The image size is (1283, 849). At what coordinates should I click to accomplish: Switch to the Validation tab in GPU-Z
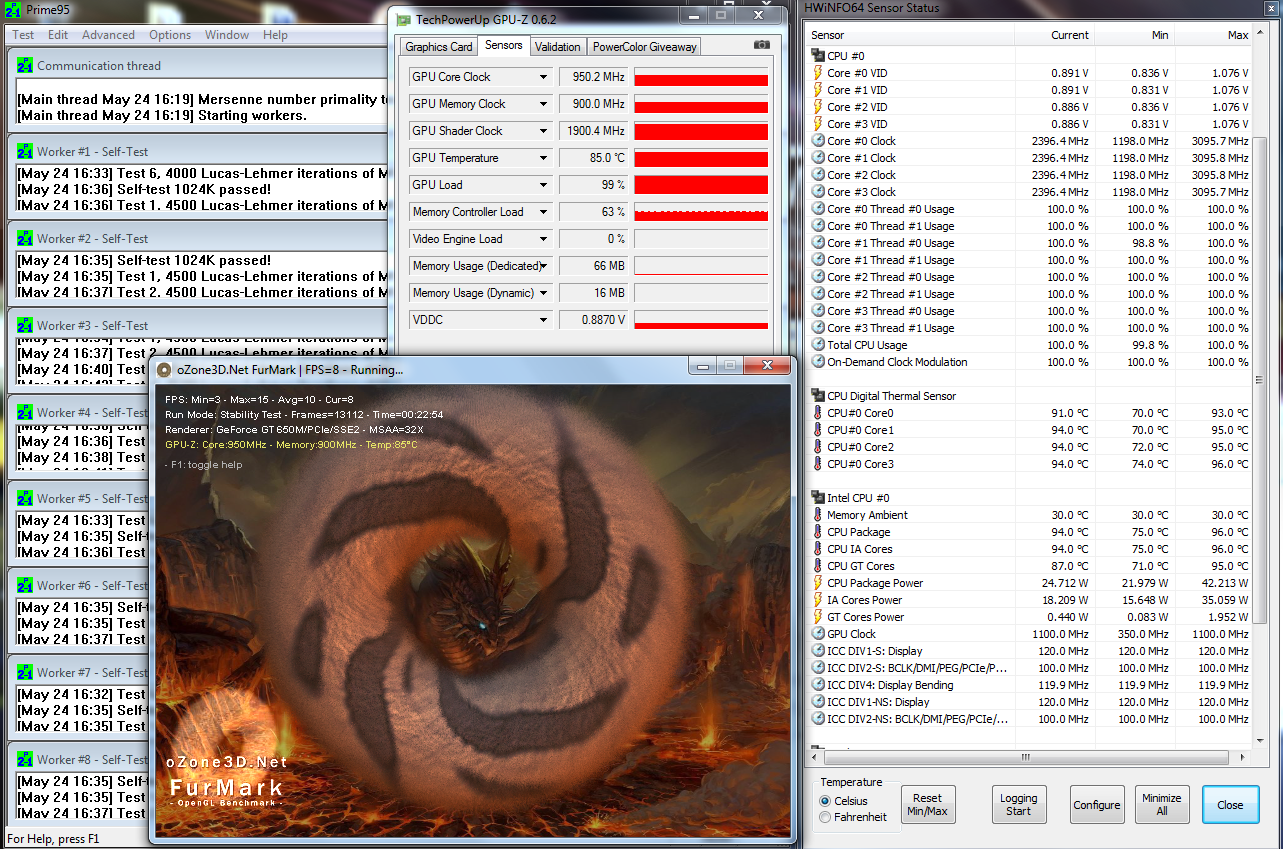tap(557, 47)
